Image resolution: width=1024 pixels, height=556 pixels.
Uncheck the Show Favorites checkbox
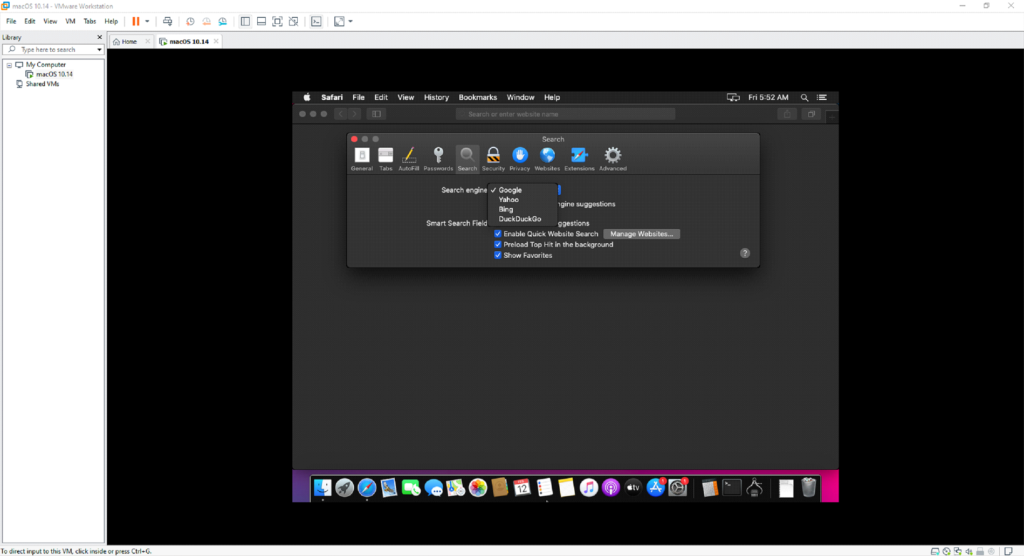click(498, 255)
